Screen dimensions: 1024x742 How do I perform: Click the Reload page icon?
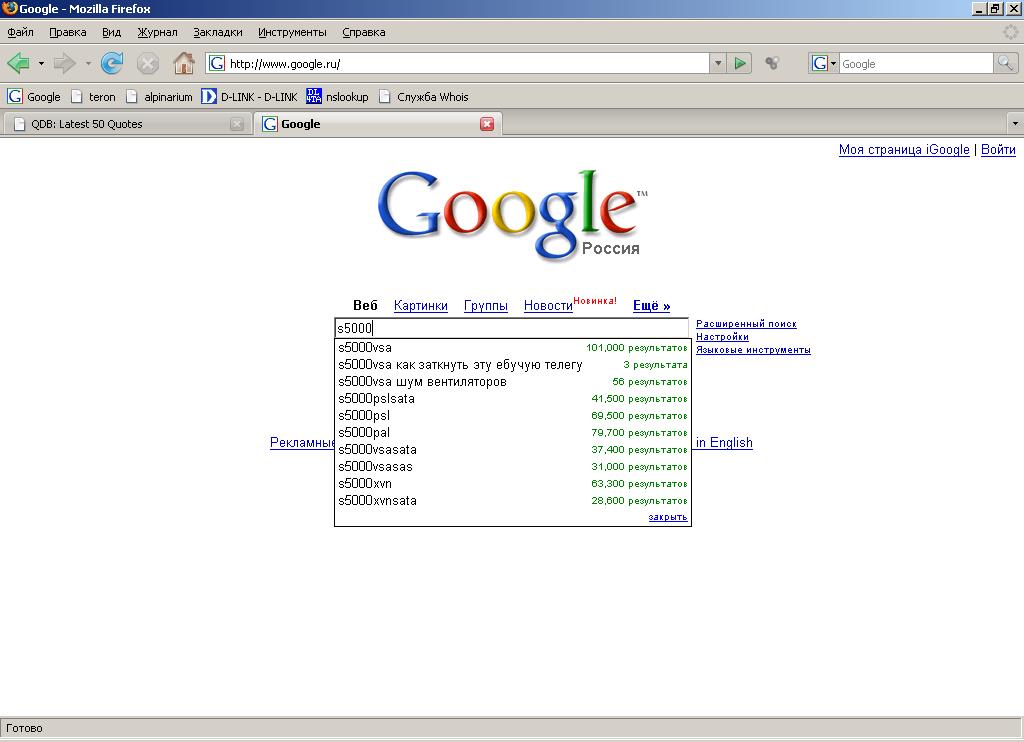(x=112, y=64)
